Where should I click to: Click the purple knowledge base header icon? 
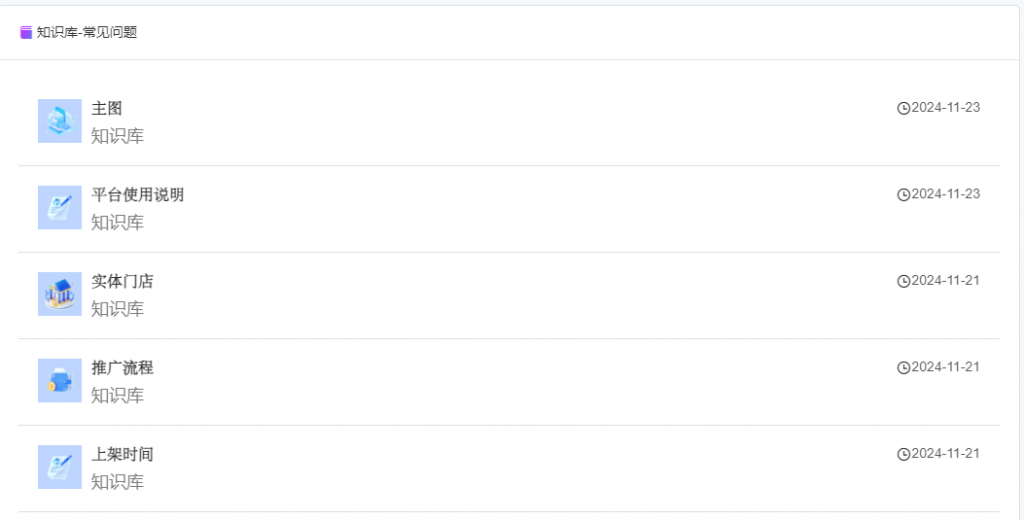26,33
